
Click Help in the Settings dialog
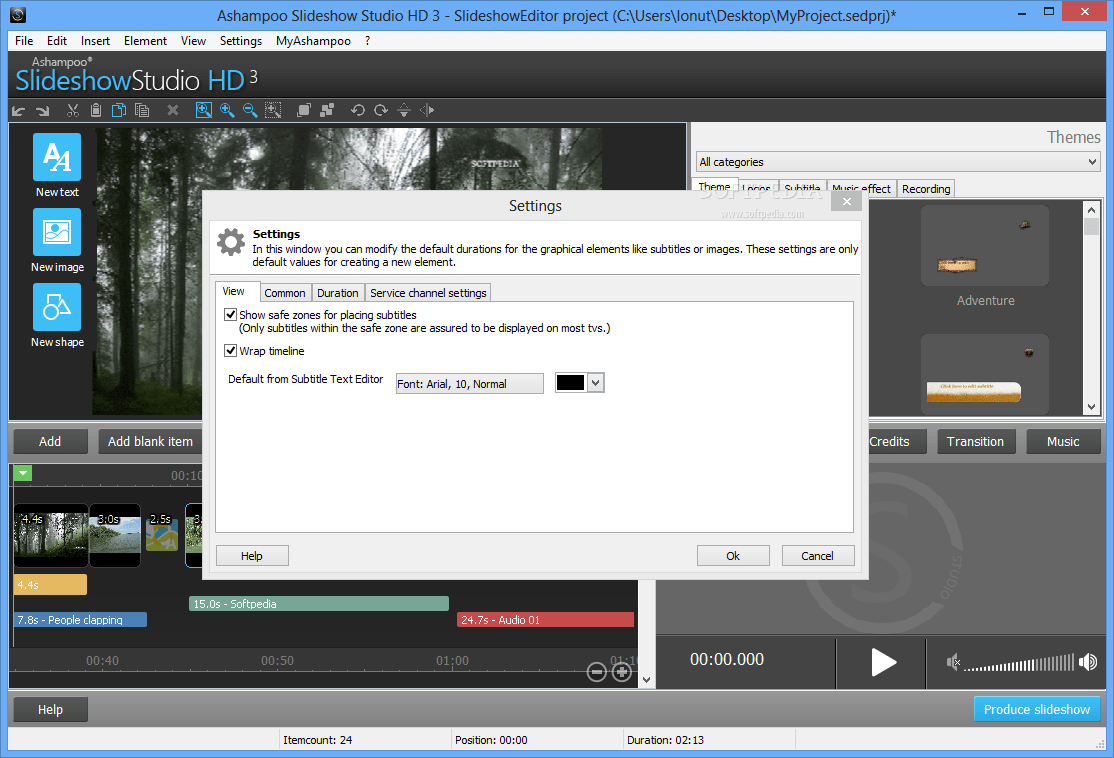pyautogui.click(x=252, y=556)
